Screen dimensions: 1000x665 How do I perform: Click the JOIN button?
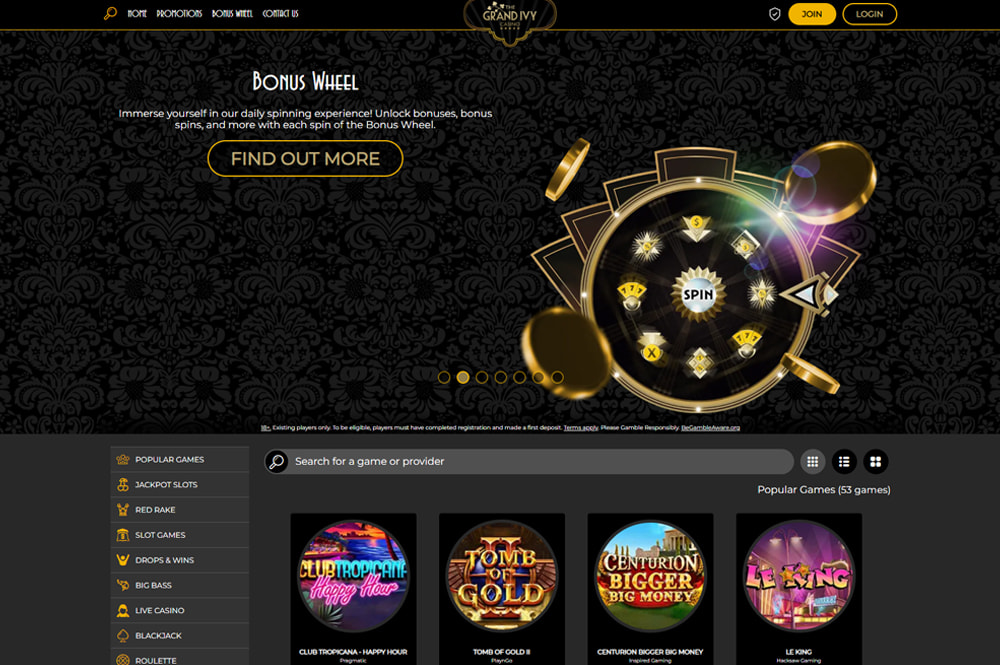(x=812, y=14)
